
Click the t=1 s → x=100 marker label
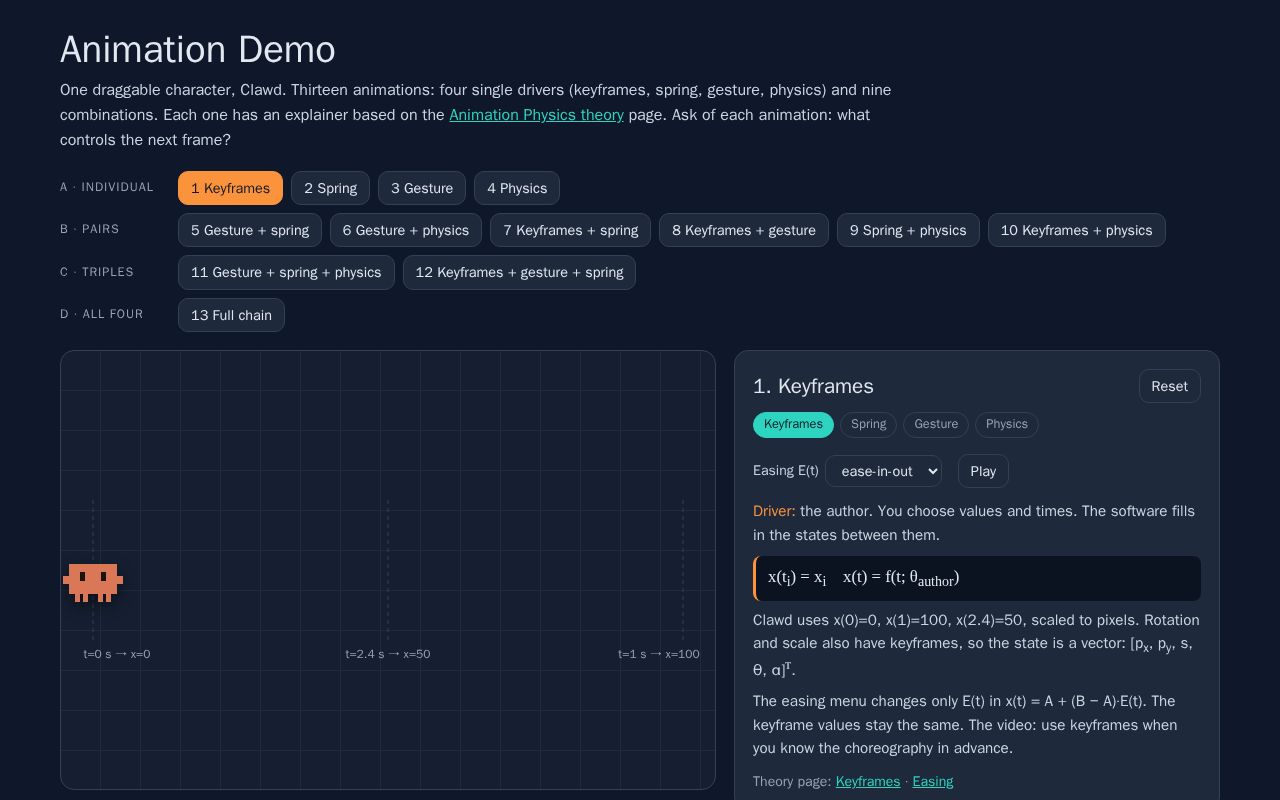pyautogui.click(x=659, y=654)
